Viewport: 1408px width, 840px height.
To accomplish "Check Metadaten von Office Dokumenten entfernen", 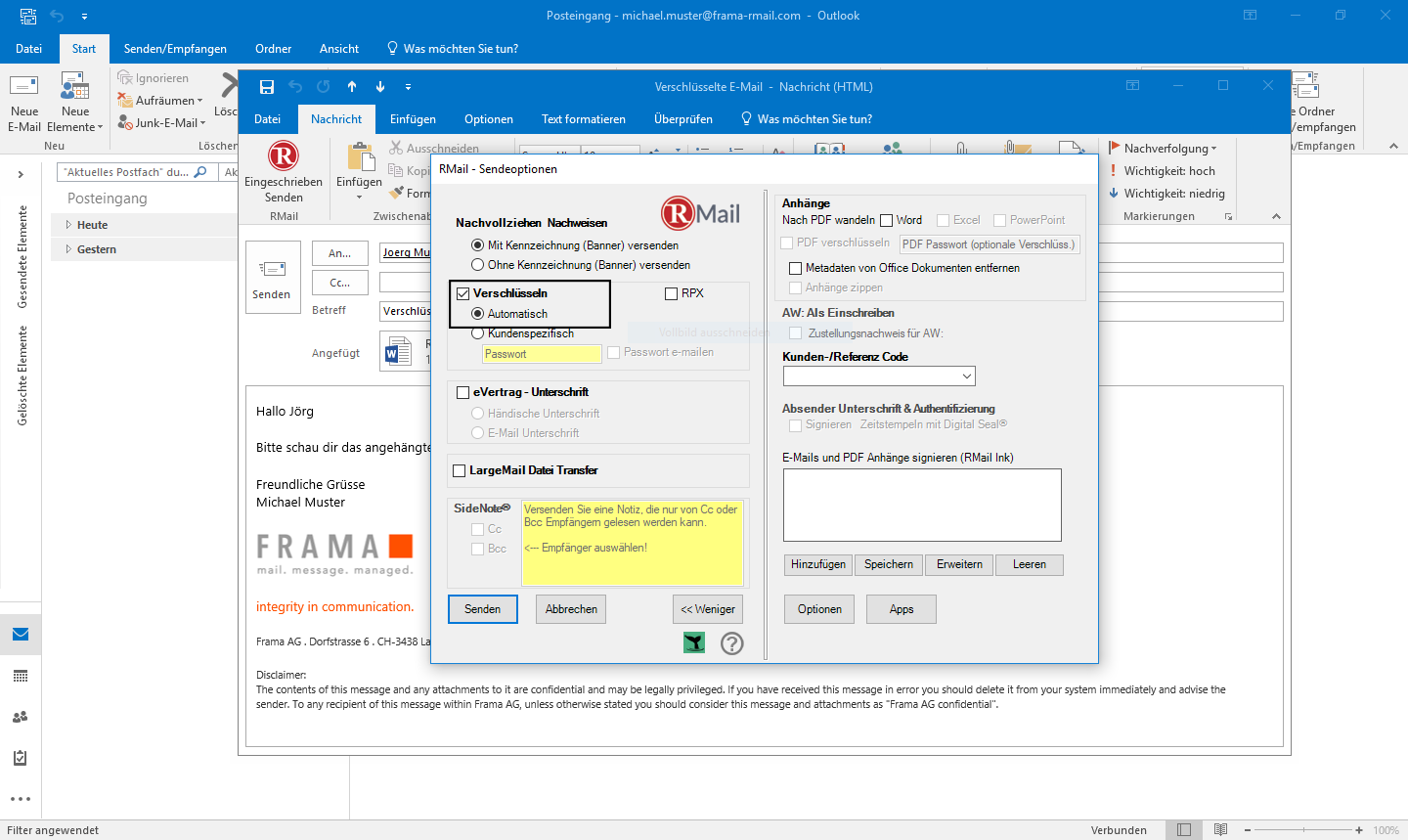I will [x=795, y=268].
